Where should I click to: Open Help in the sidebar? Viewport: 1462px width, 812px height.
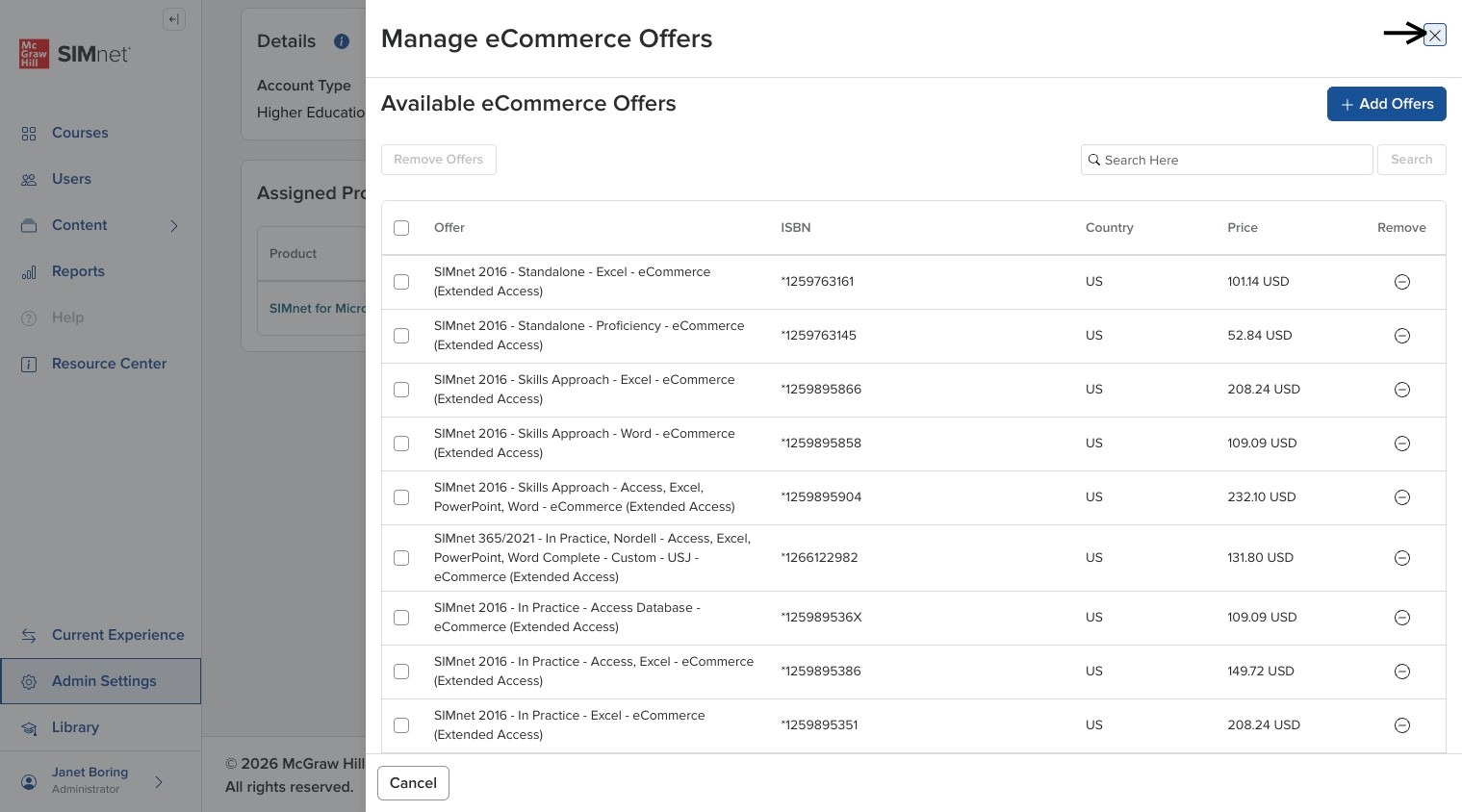(67, 317)
